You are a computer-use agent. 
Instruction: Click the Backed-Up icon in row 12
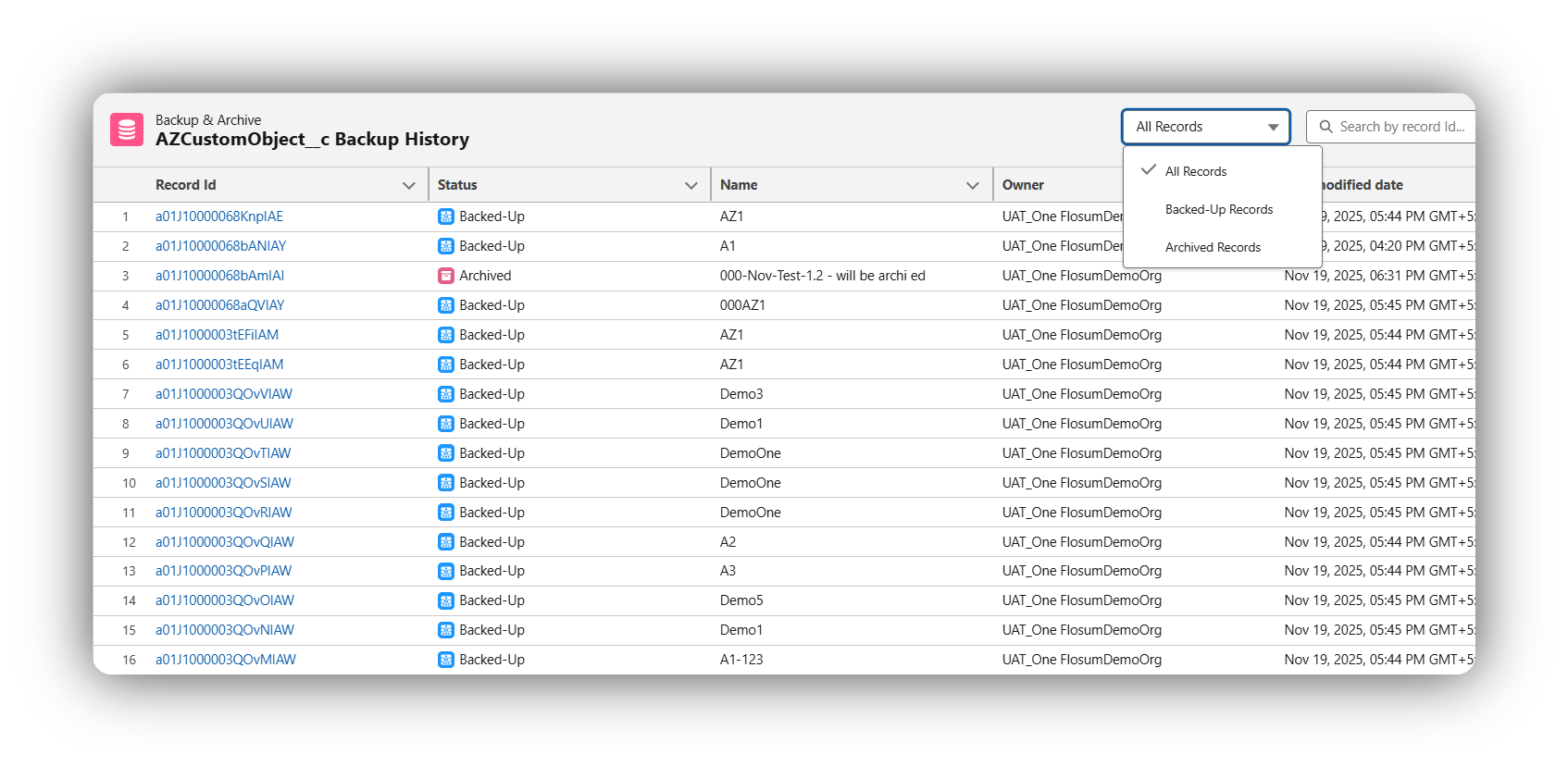[x=446, y=542]
